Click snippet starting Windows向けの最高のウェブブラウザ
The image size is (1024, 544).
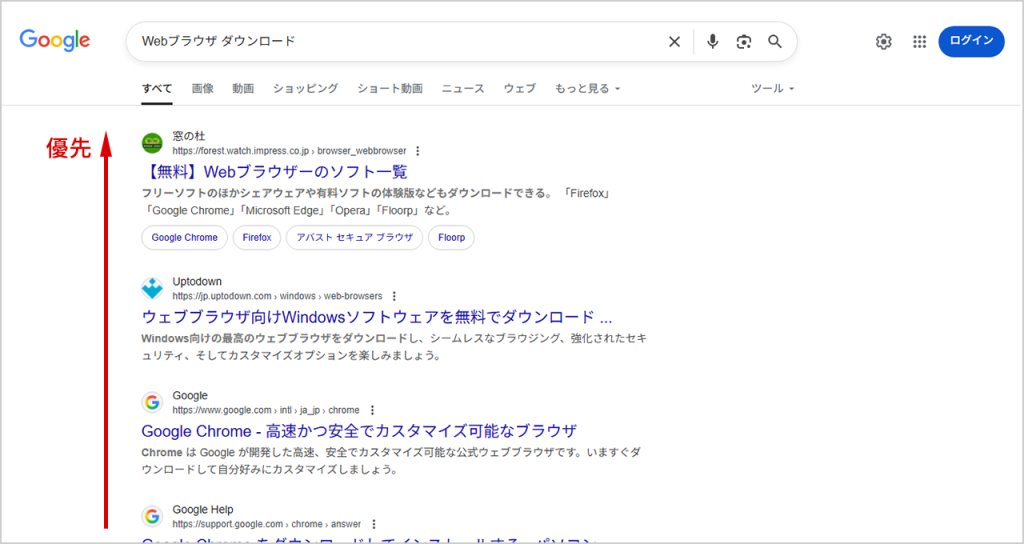[394, 347]
